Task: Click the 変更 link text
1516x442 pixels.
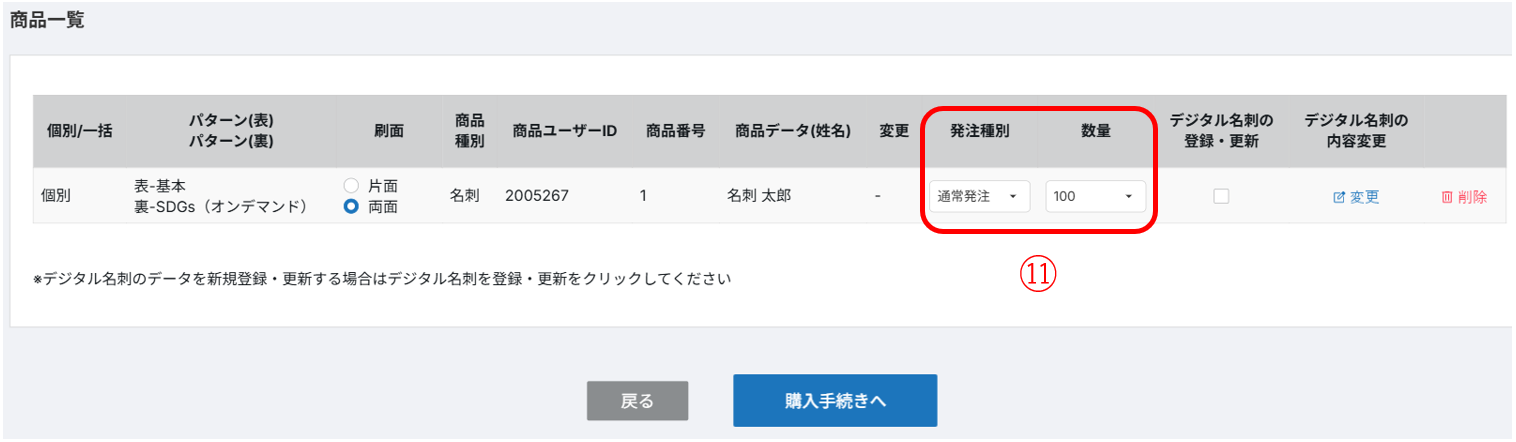Action: [1364, 197]
